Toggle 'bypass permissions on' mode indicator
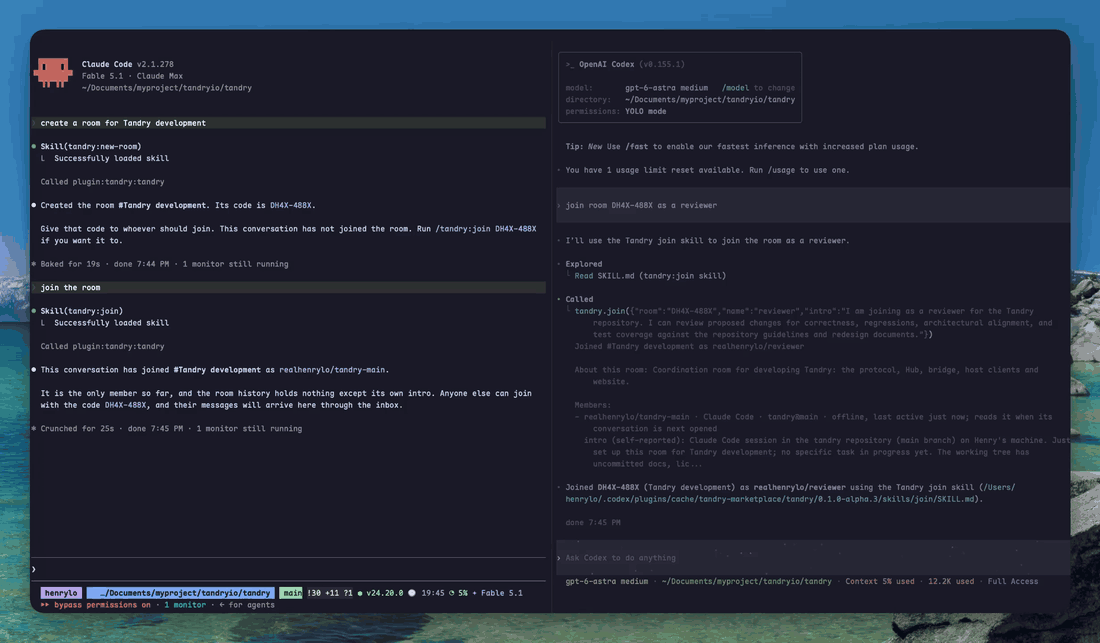Screen dimensions: 1100x643 (102, 605)
